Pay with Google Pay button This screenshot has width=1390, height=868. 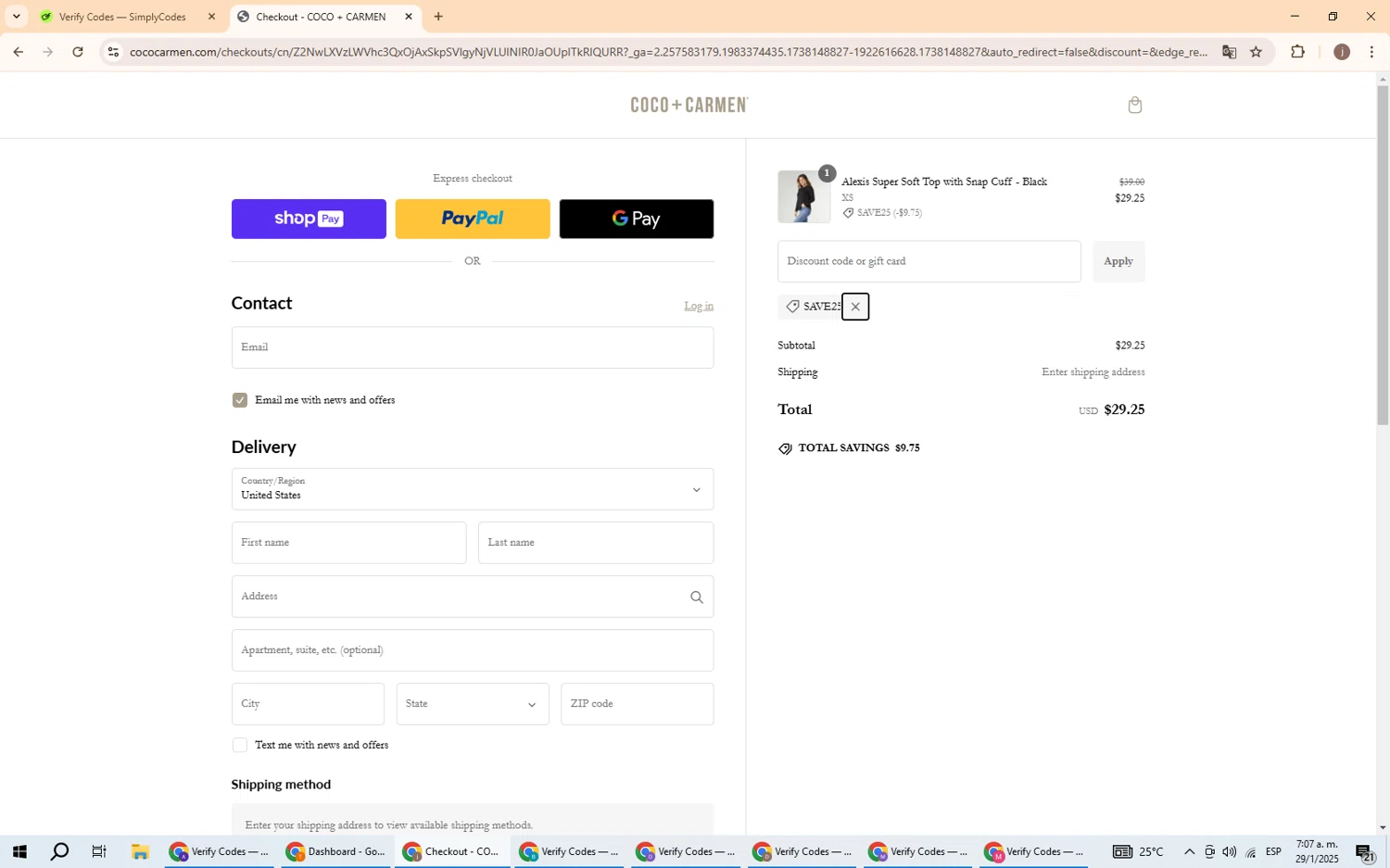click(637, 219)
